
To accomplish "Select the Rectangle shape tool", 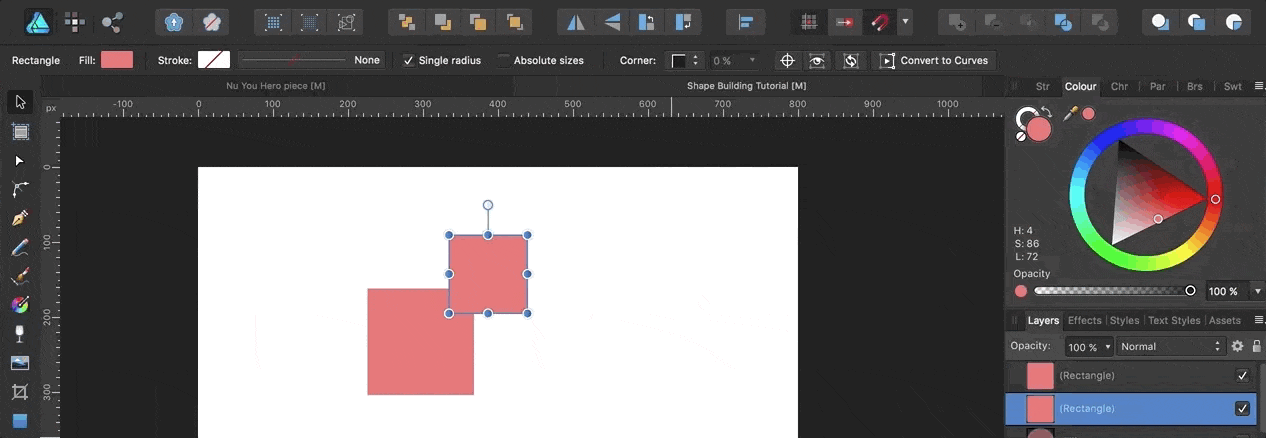I will pyautogui.click(x=20, y=421).
